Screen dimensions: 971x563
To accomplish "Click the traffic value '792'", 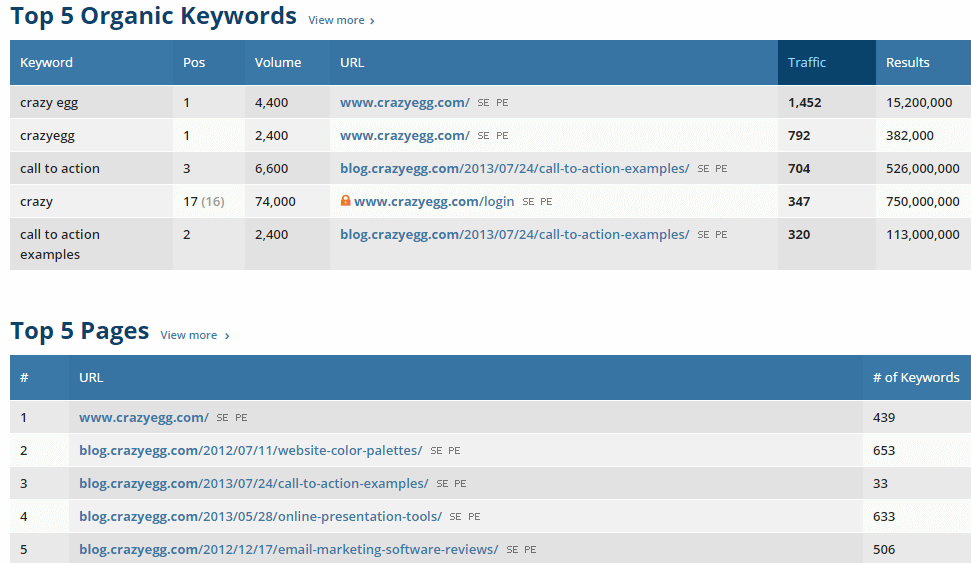I will 799,136.
